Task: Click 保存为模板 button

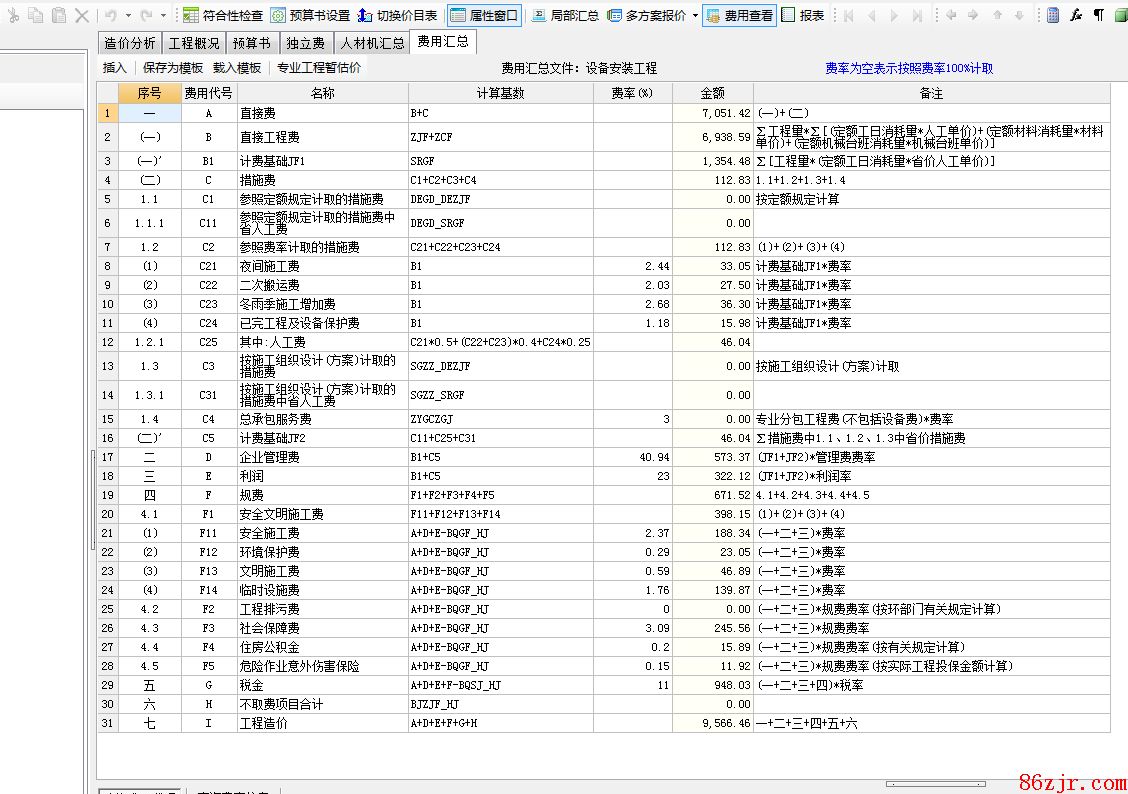Action: click(172, 68)
